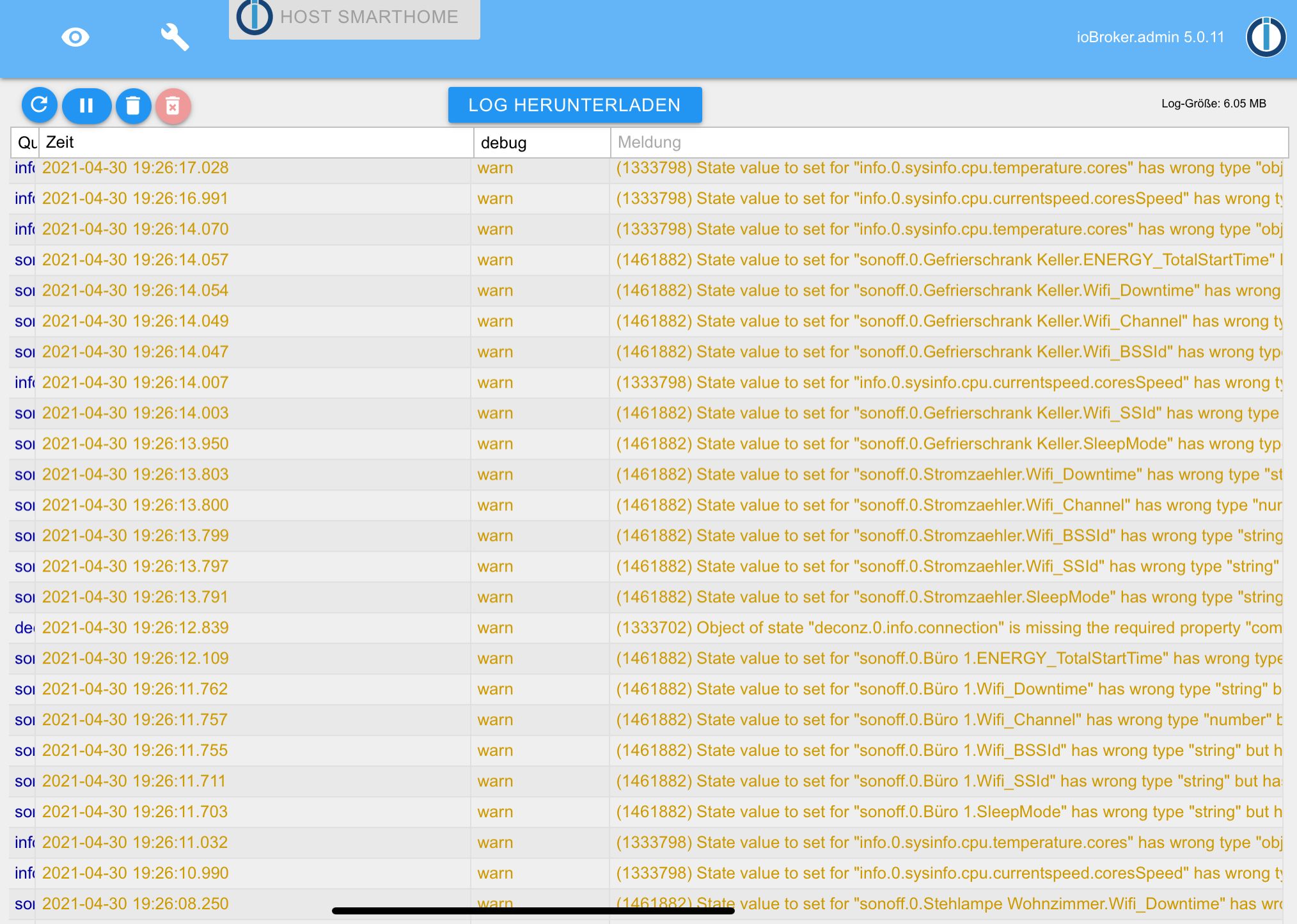Click warn level in 19:26:13.797 row
This screenshot has height=924, width=1297.
[495, 567]
